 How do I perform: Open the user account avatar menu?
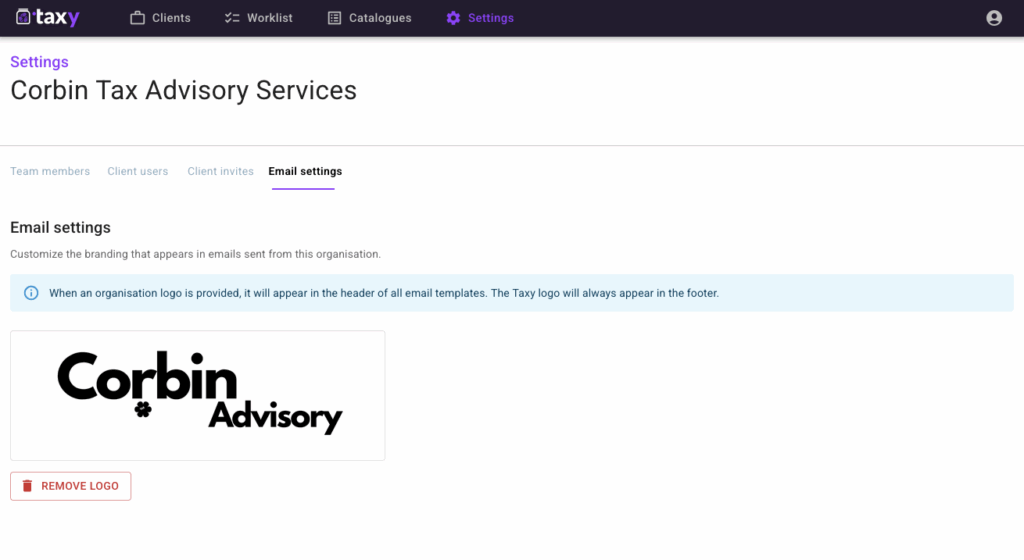point(993,18)
